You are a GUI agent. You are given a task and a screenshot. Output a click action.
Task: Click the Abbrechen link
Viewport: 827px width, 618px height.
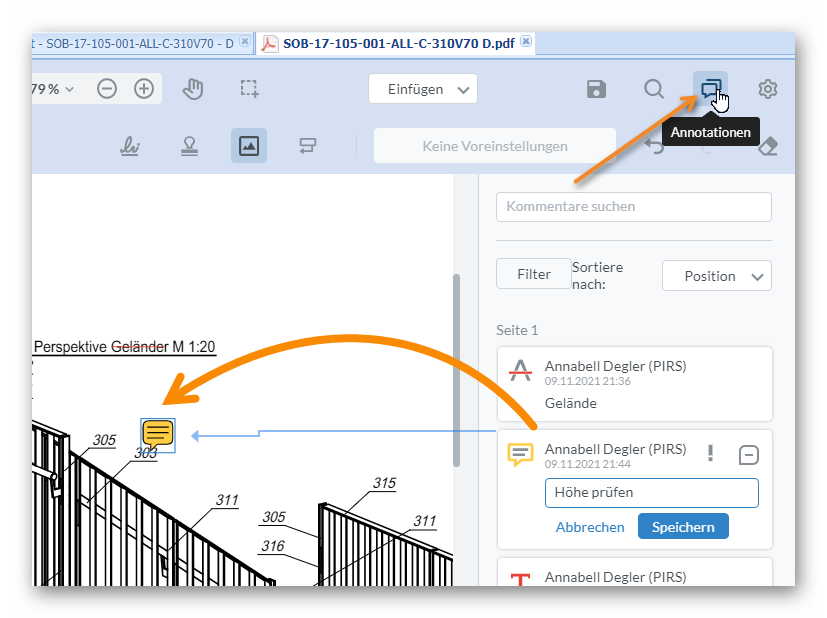[590, 527]
